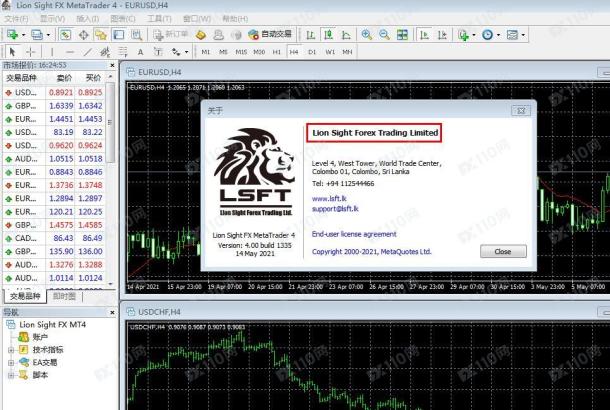610x410 pixels.
Task: Open the End-user license agreement link
Action: pos(354,234)
